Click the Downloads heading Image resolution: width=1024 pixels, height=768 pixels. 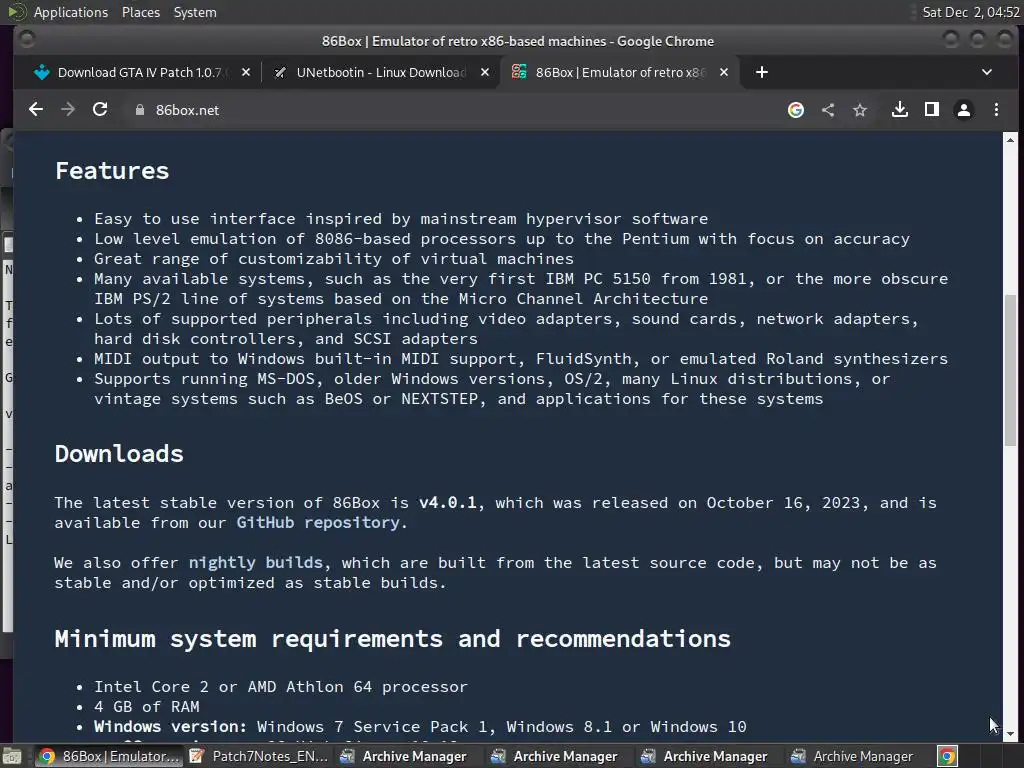(x=119, y=454)
